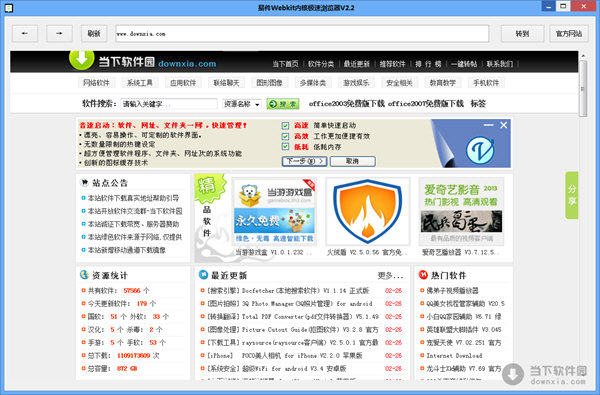The height and width of the screenshot is (395, 600).
Task: Click the 刷新 refresh button
Action: (x=94, y=34)
